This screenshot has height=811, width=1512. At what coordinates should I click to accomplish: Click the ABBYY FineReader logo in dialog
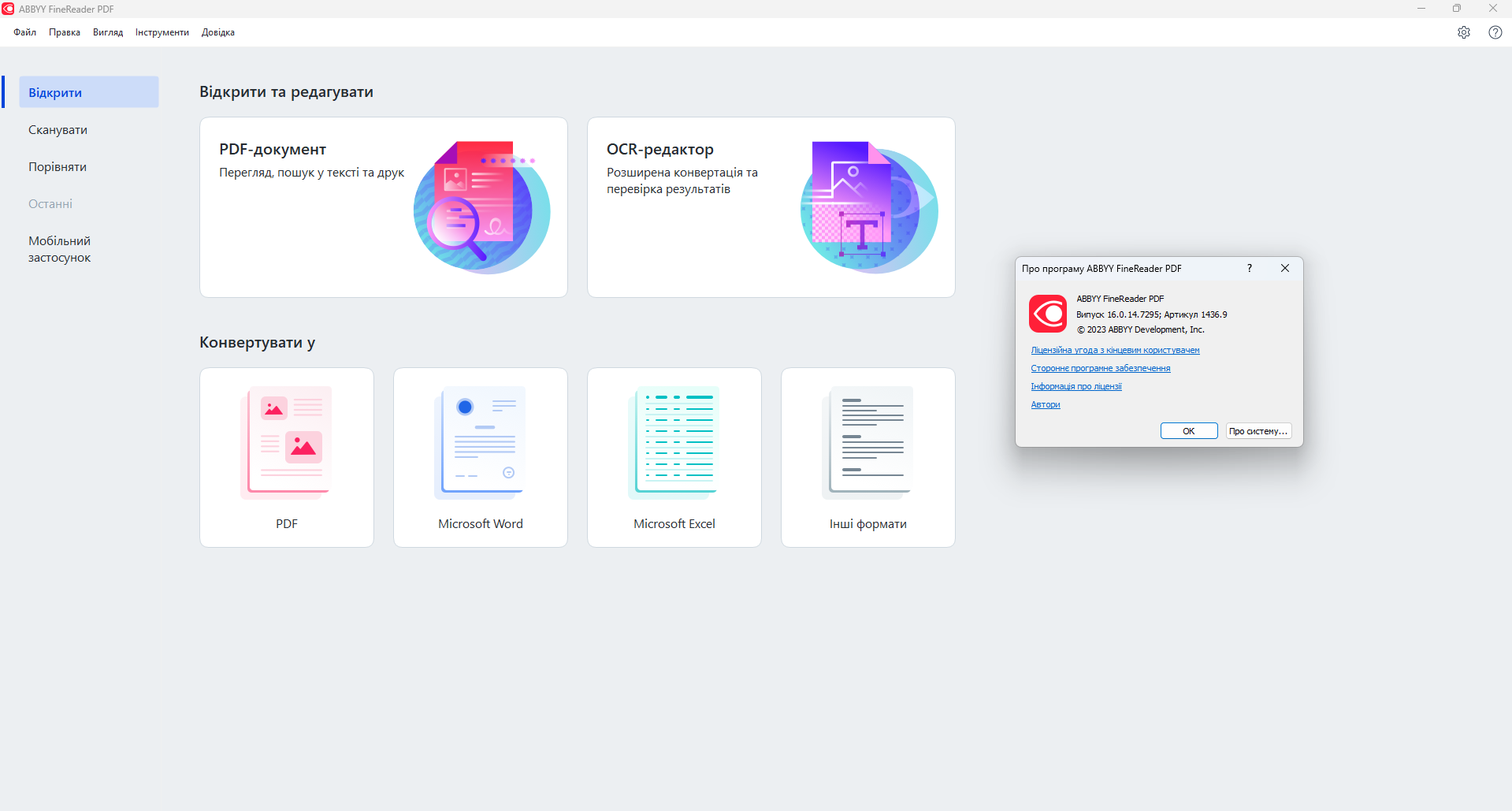(x=1048, y=314)
